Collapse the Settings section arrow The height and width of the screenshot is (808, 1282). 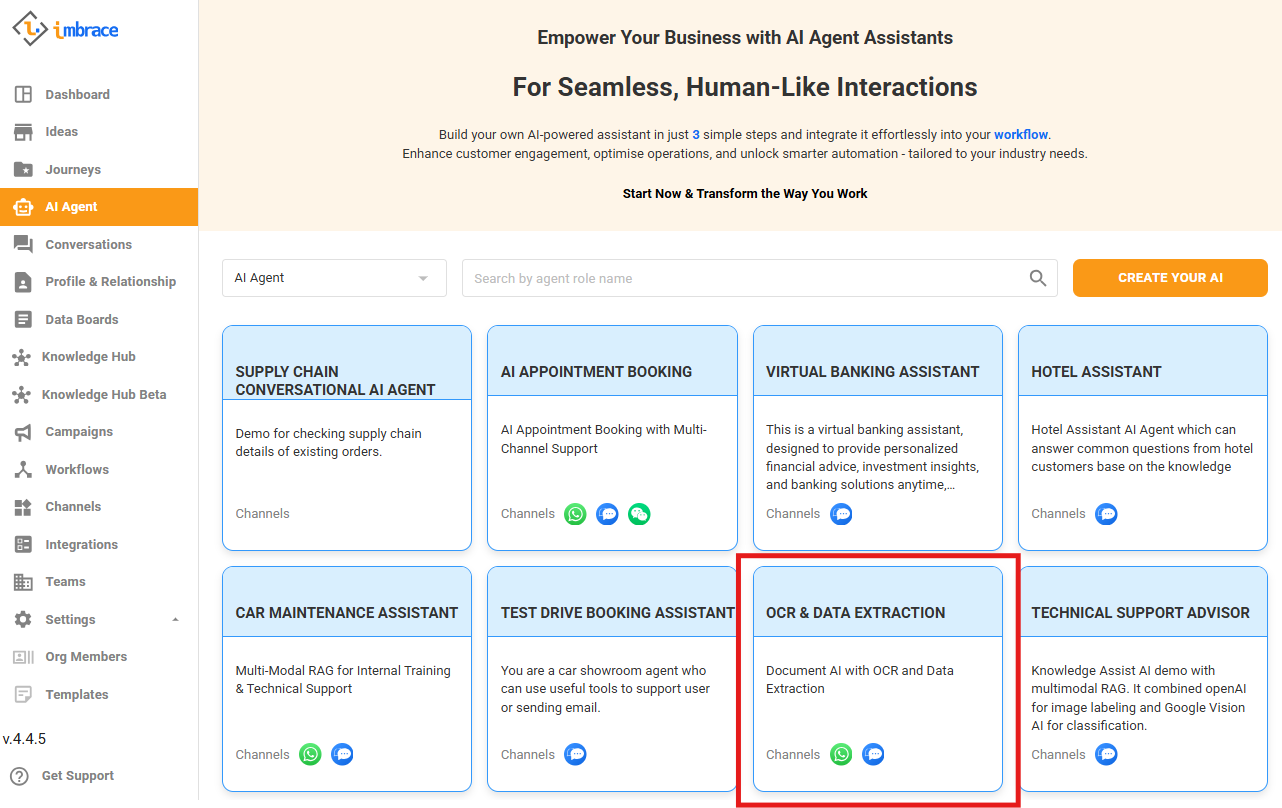coord(175,620)
